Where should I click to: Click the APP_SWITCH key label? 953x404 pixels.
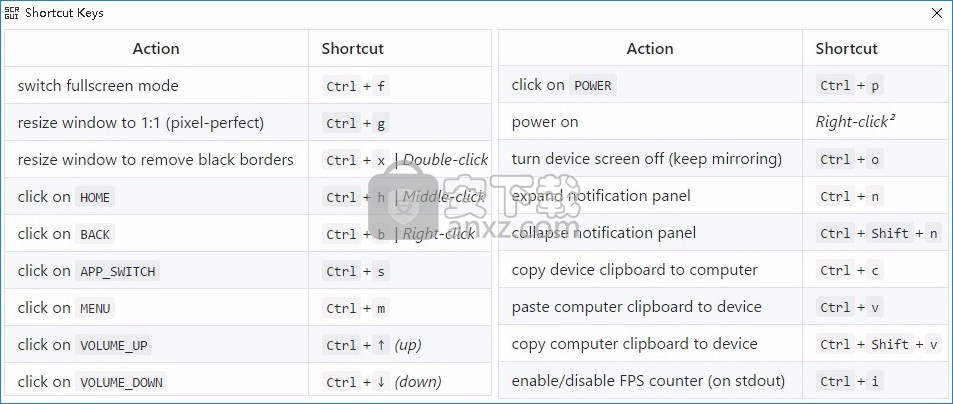pyautogui.click(x=117, y=272)
